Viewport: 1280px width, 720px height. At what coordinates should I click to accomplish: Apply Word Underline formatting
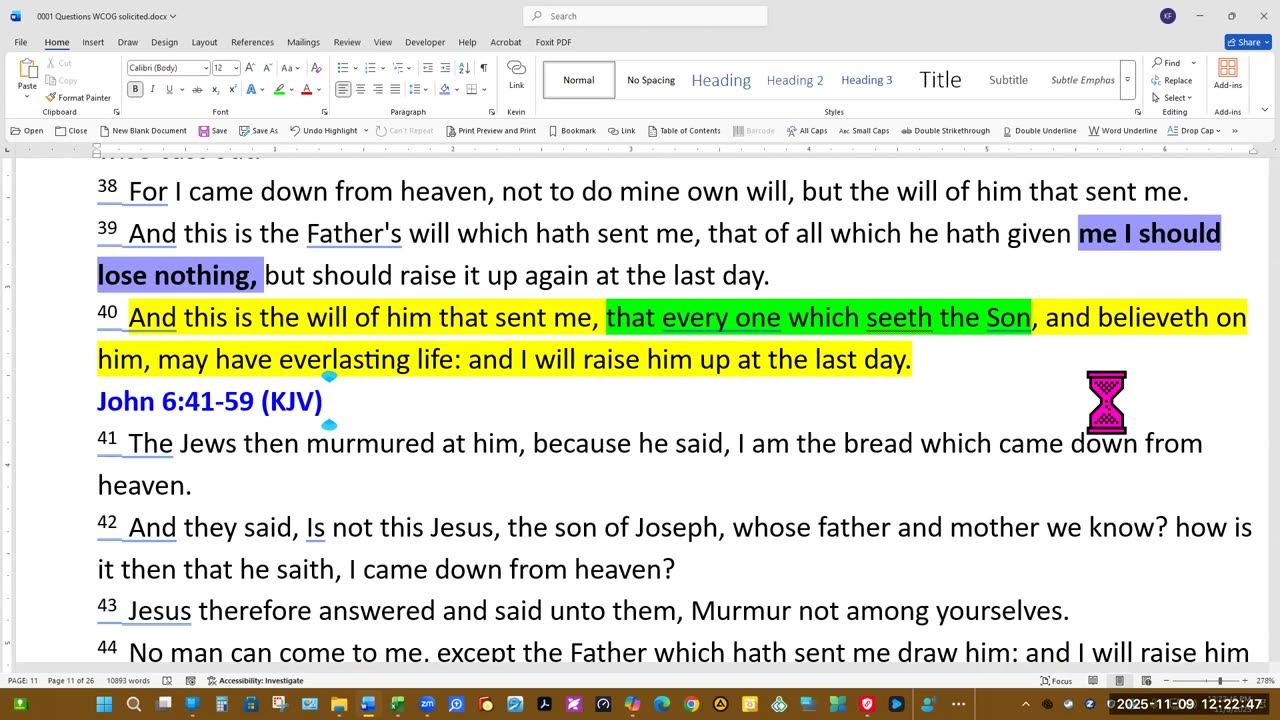point(1123,131)
